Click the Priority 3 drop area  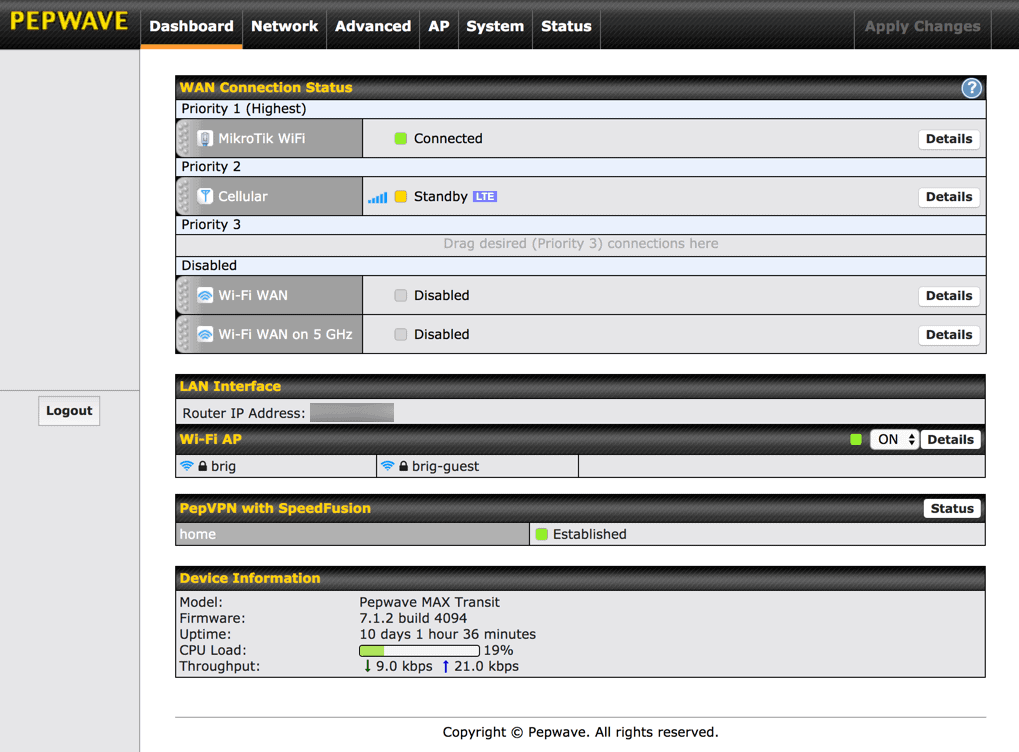(x=580, y=244)
